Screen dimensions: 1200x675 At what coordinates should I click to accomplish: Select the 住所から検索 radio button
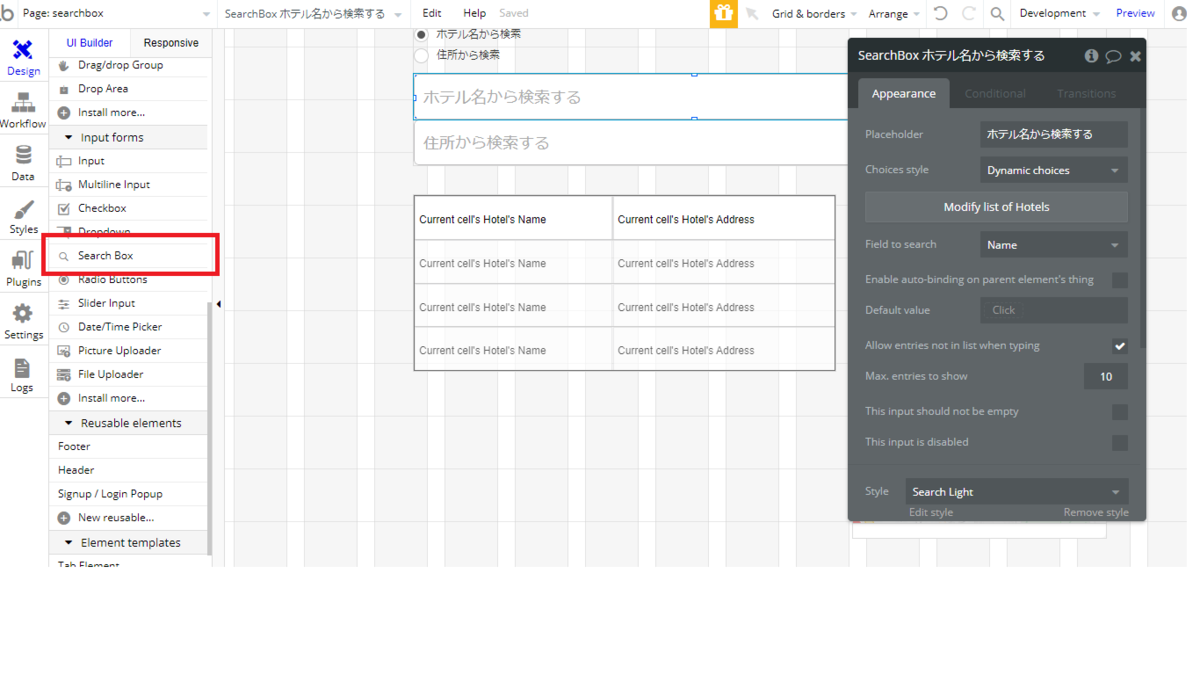pos(421,55)
